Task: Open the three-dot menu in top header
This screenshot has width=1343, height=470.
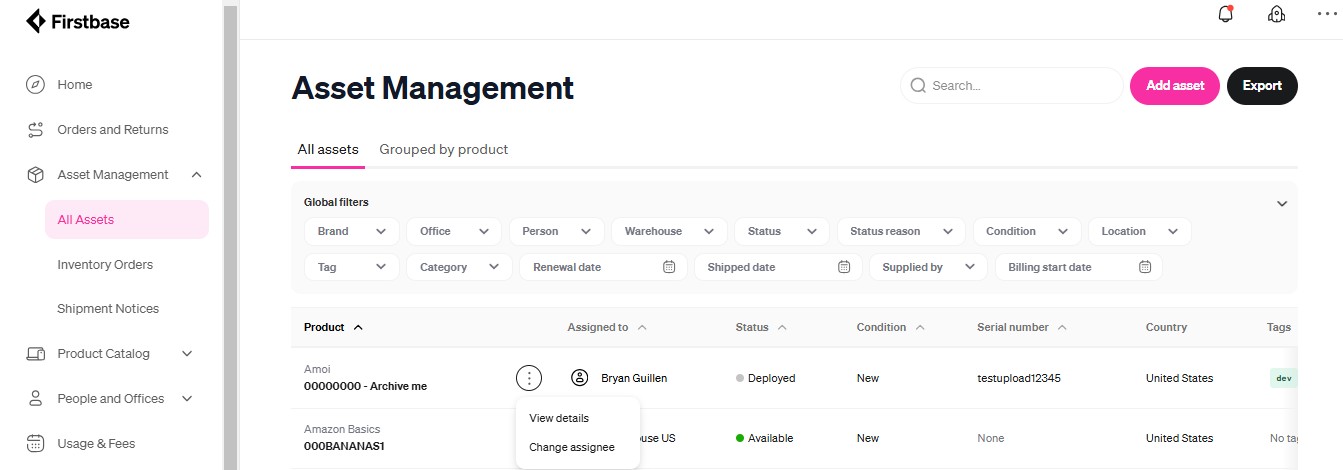Action: coord(1327,14)
